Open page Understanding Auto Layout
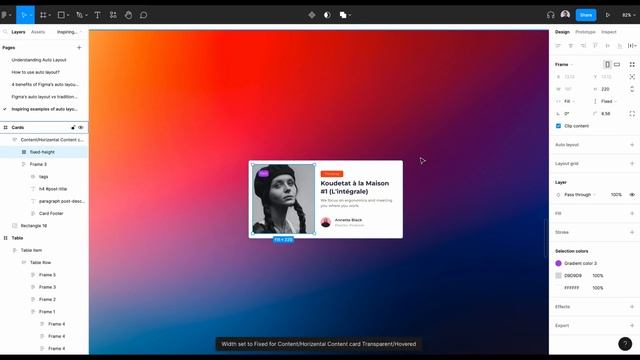Screen dimensions: 640x360 (x=39, y=60)
